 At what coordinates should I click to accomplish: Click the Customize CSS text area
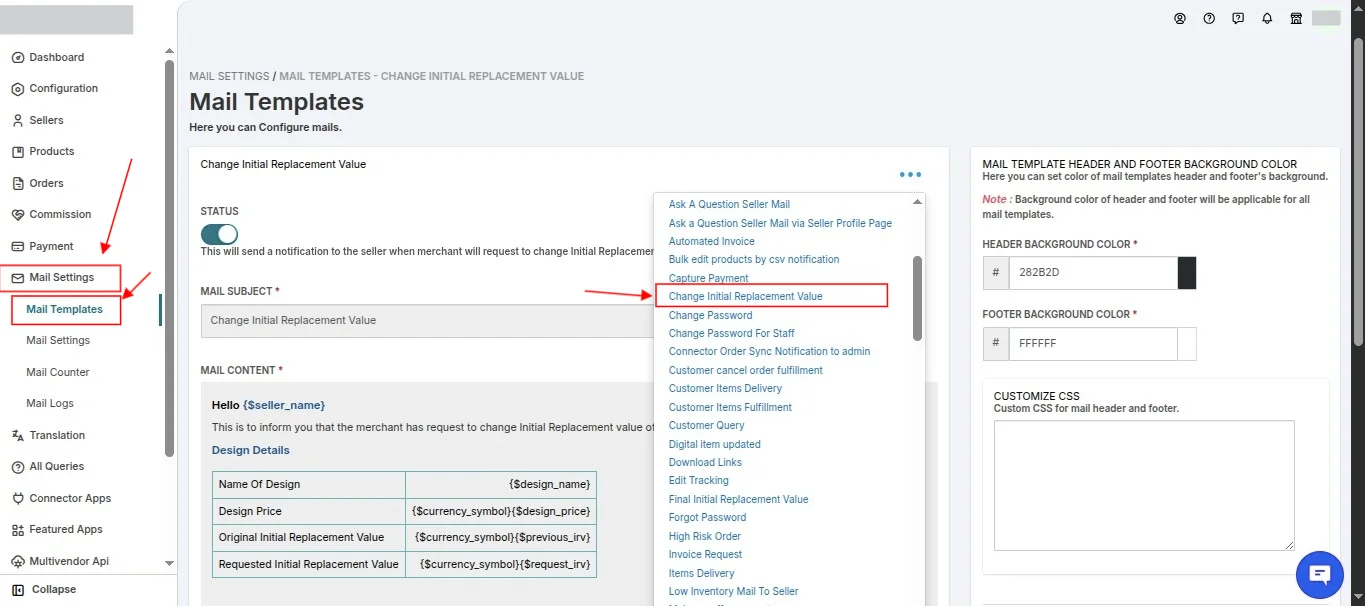click(x=1144, y=485)
